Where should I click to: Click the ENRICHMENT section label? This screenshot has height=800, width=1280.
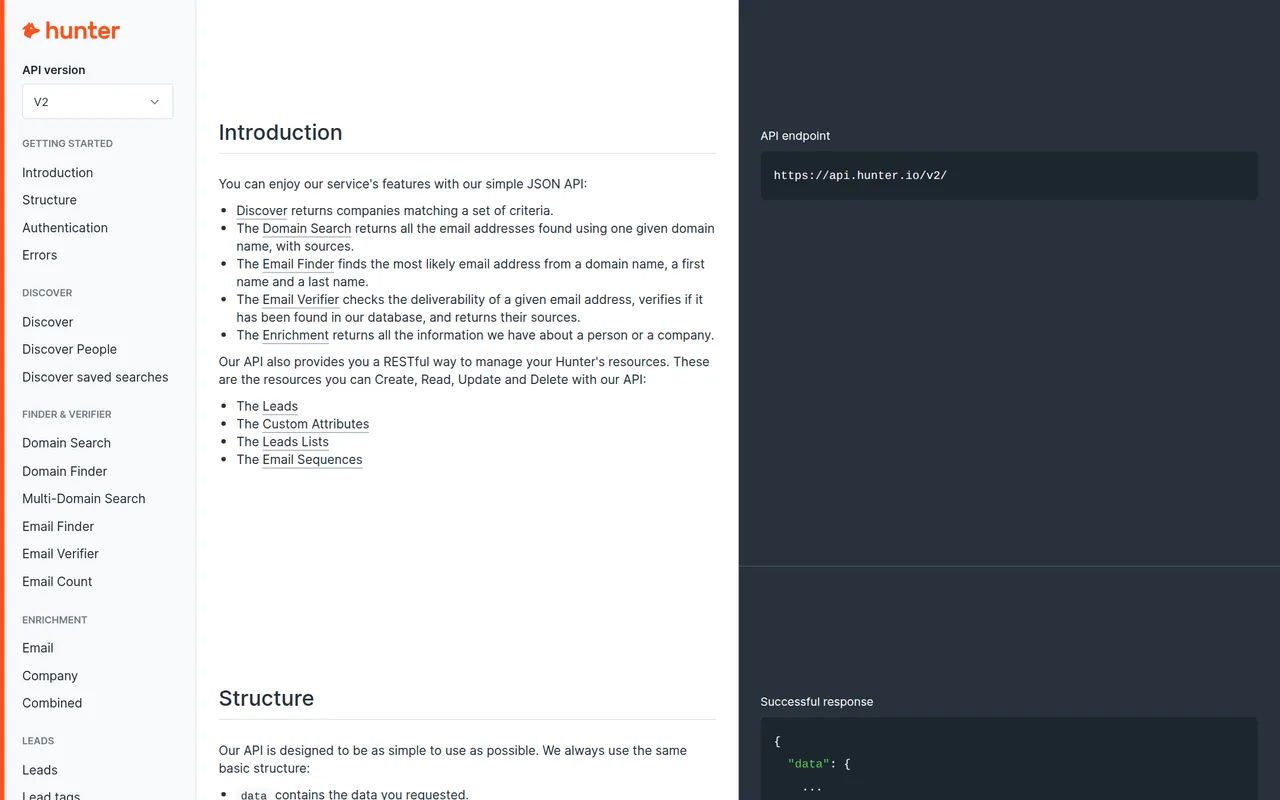pyautogui.click(x=55, y=620)
